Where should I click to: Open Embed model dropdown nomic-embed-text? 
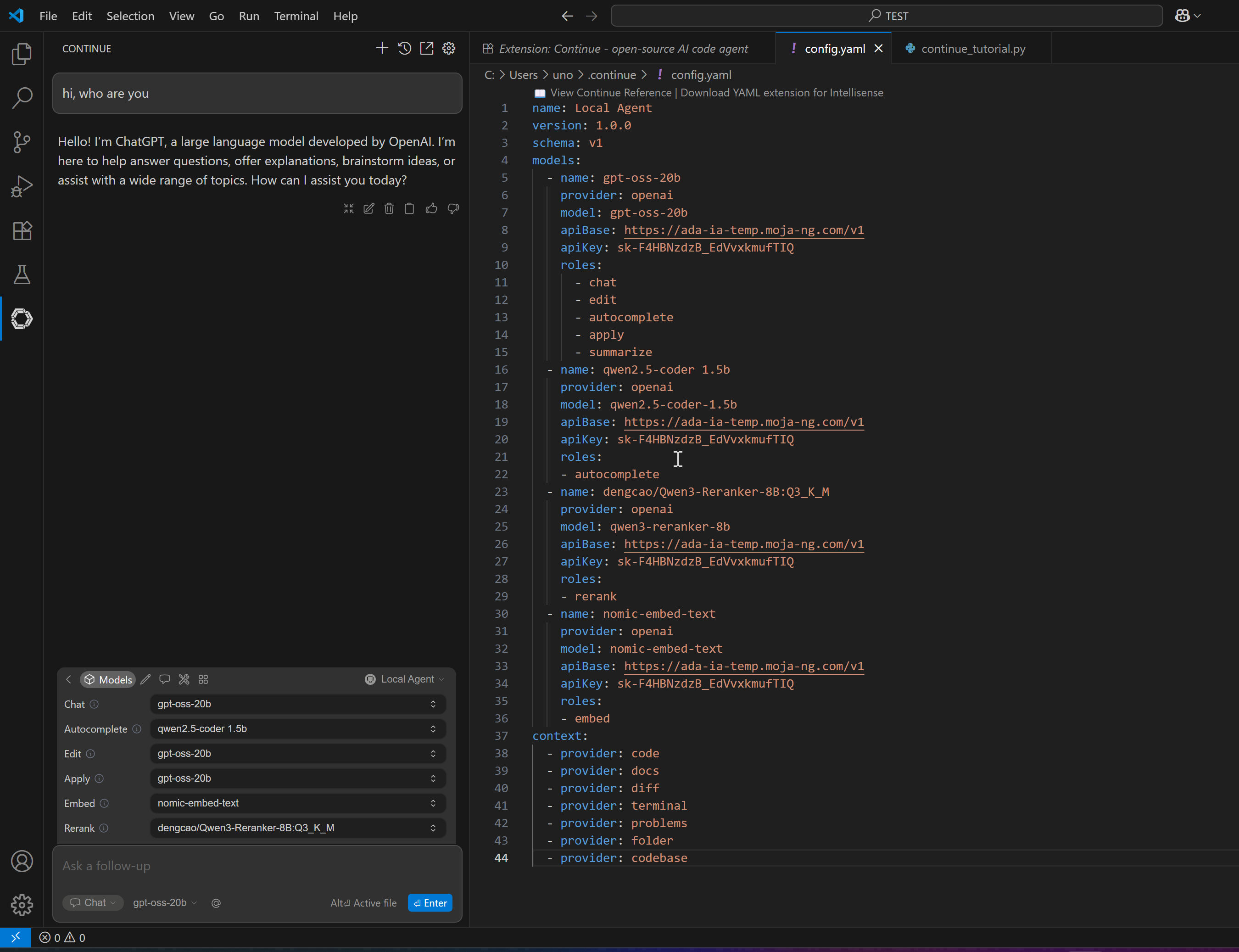(x=297, y=803)
